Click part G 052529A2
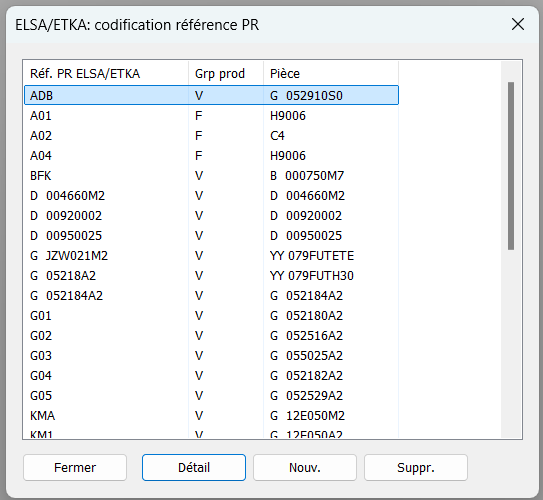This screenshot has height=500, width=543. pos(306,396)
